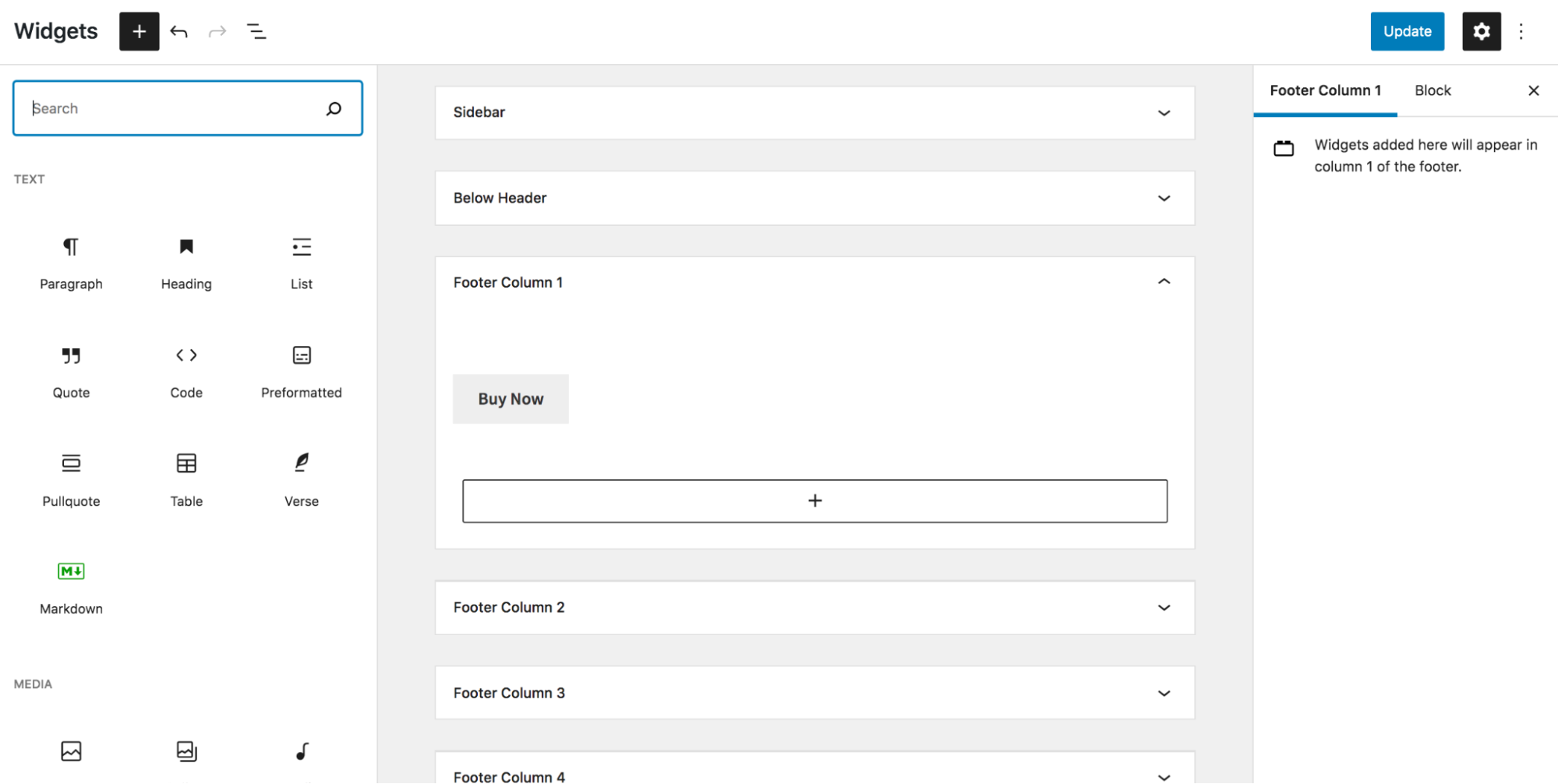Screen dimensions: 1558x784
Task: Select the Code block
Action: pyautogui.click(x=186, y=371)
